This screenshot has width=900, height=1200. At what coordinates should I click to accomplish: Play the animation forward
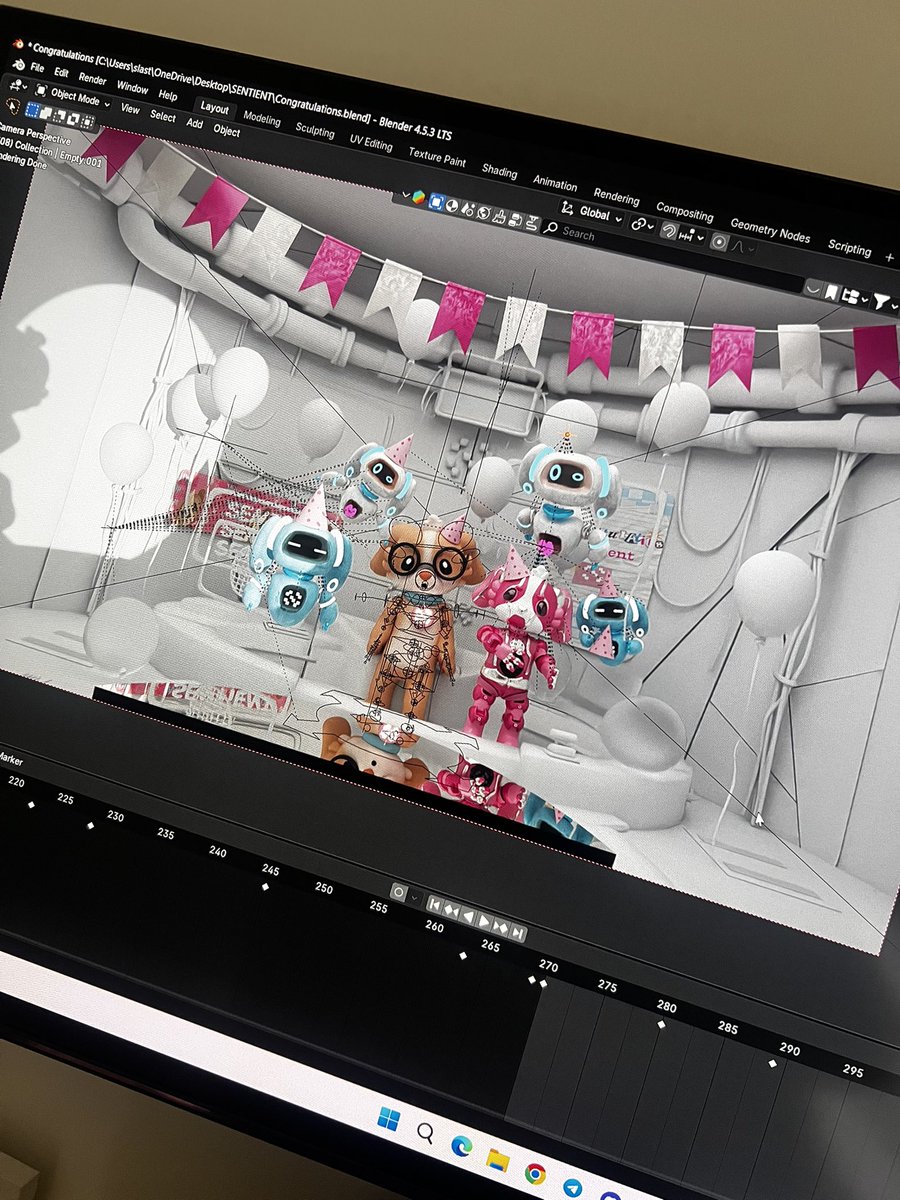pos(484,921)
